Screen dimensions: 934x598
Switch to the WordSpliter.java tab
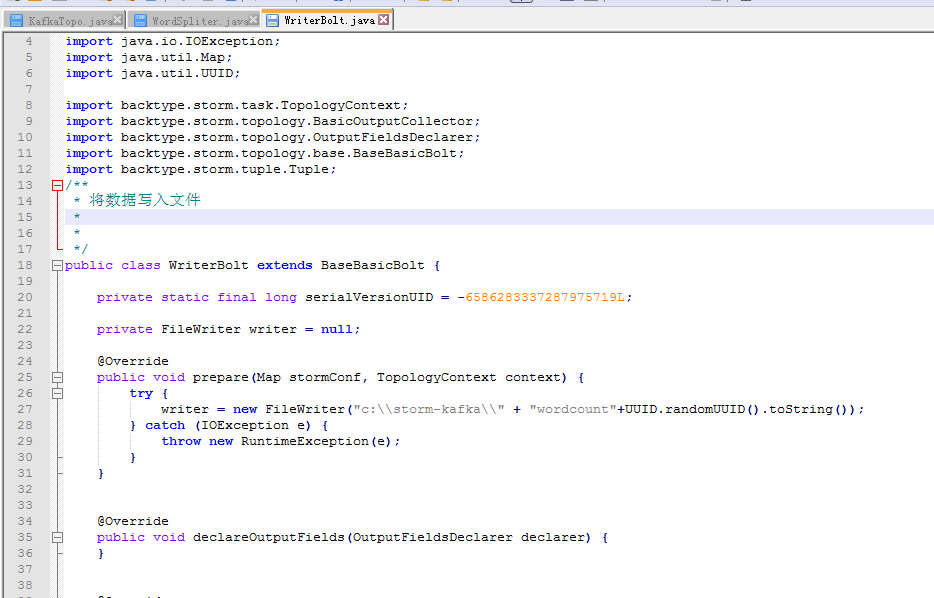[x=194, y=20]
